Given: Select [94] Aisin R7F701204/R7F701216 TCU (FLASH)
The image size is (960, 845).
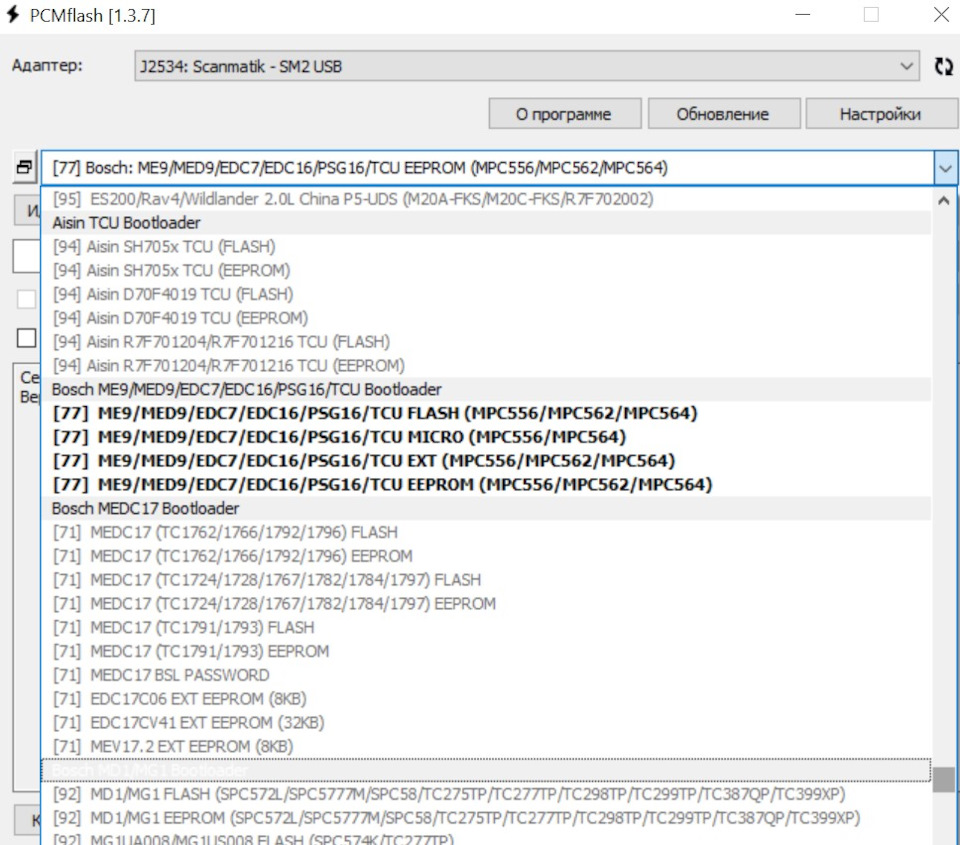Looking at the screenshot, I should coord(486,342).
